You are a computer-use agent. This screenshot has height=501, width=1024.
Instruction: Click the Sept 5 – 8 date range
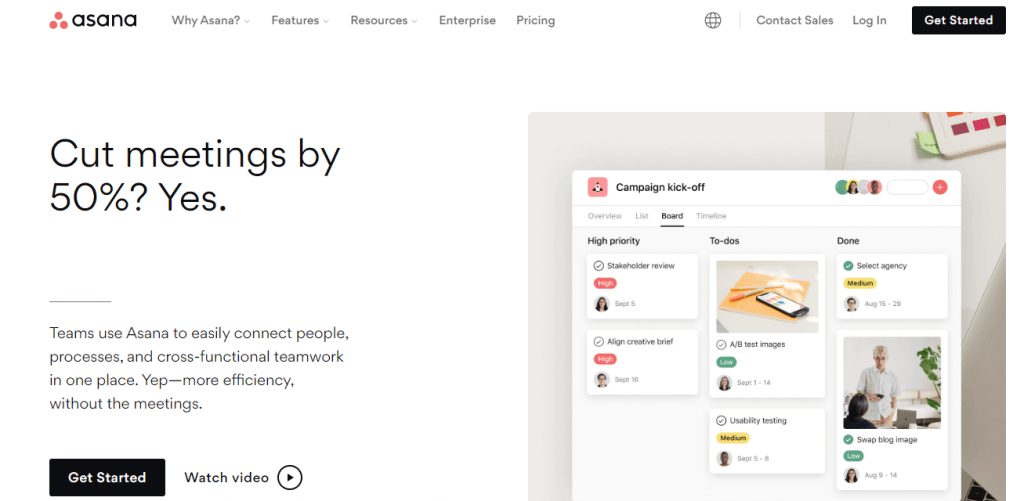coord(753,459)
